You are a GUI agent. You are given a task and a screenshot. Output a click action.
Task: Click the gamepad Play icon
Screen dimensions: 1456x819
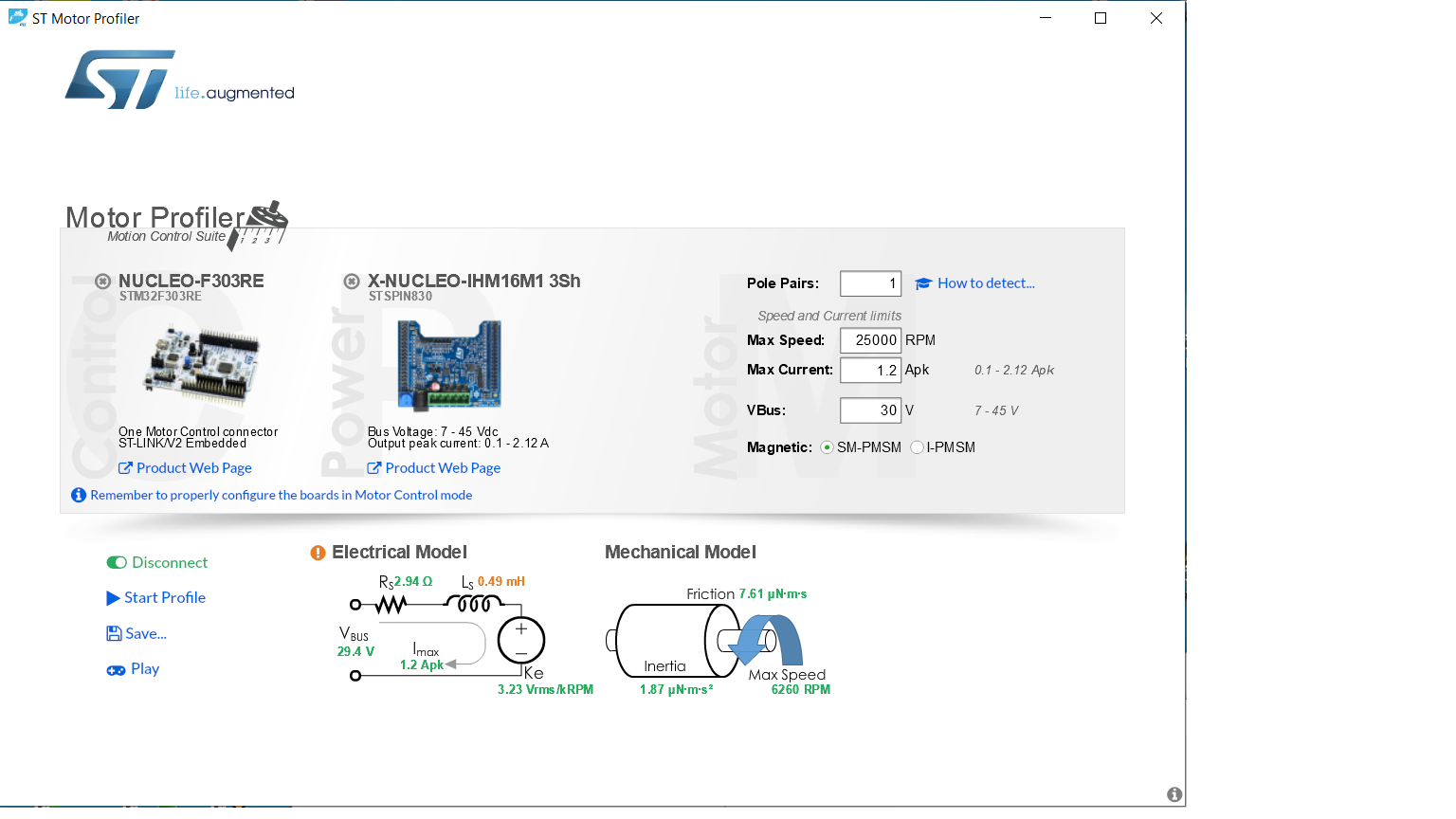click(x=116, y=670)
